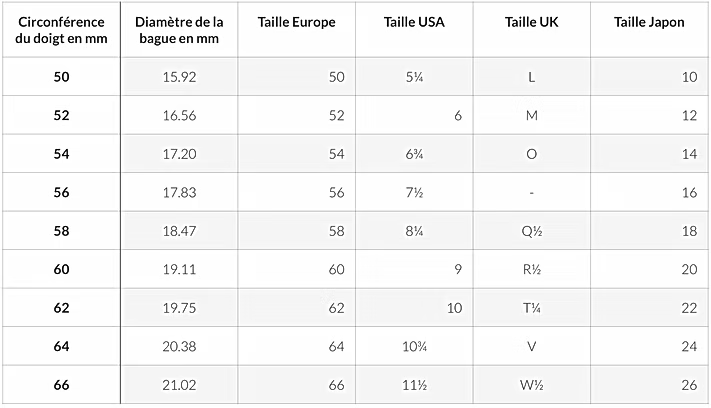Click circumference 64 row label
Image resolution: width=711 pixels, height=408 pixels.
click(x=61, y=346)
